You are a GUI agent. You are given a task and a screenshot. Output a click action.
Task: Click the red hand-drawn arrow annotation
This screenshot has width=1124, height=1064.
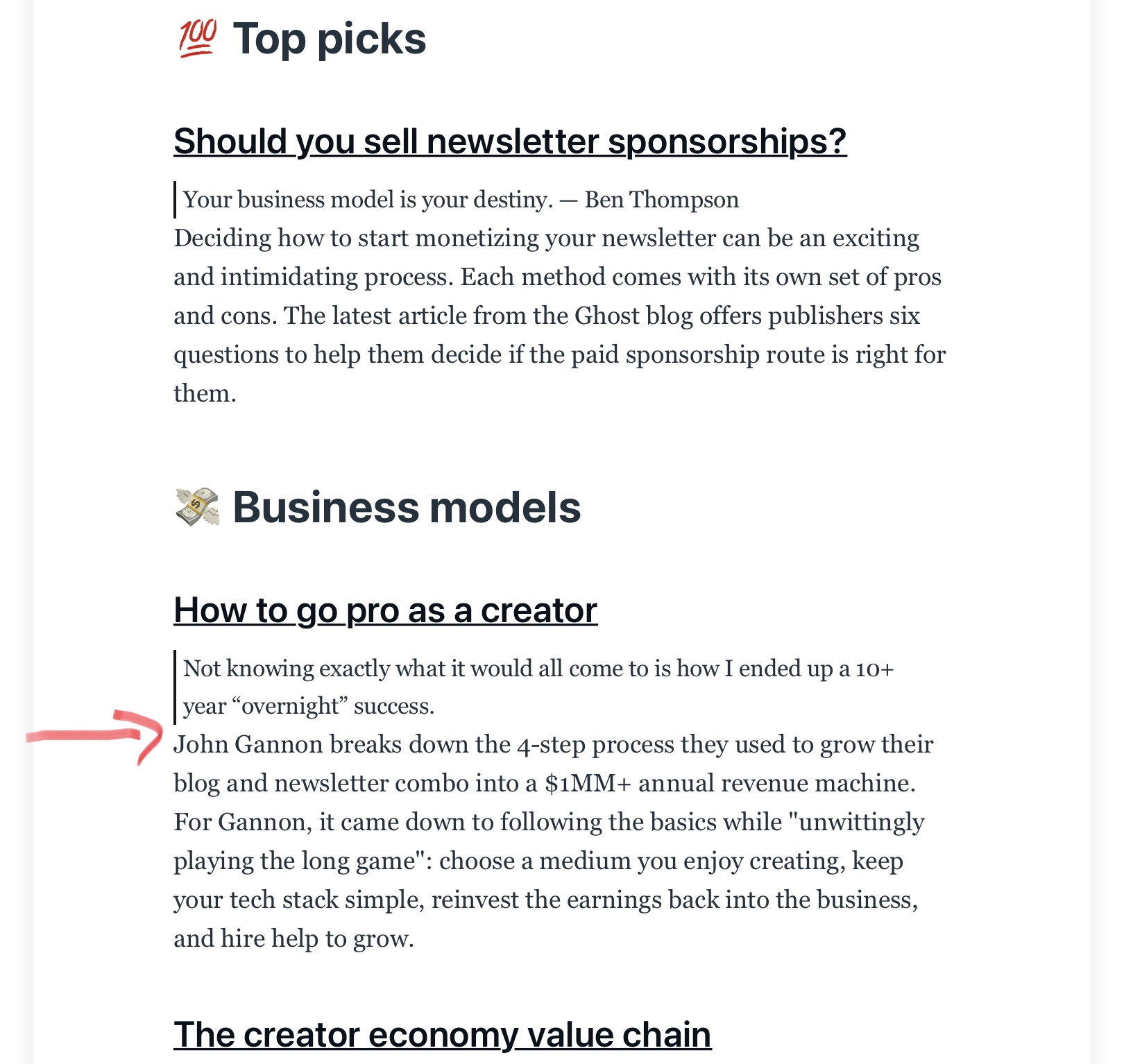95,736
